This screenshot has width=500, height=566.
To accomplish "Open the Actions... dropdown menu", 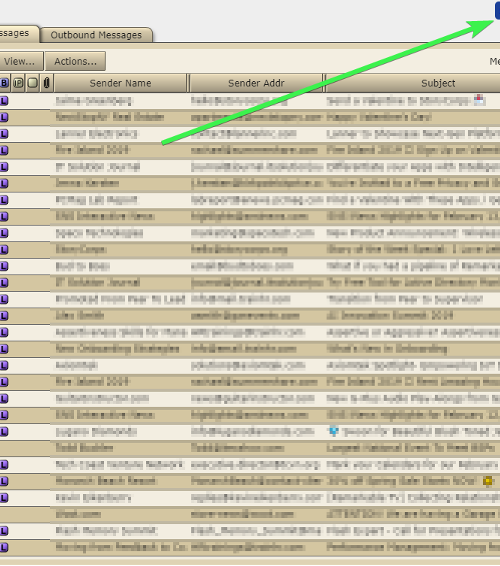I will pyautogui.click(x=75, y=61).
